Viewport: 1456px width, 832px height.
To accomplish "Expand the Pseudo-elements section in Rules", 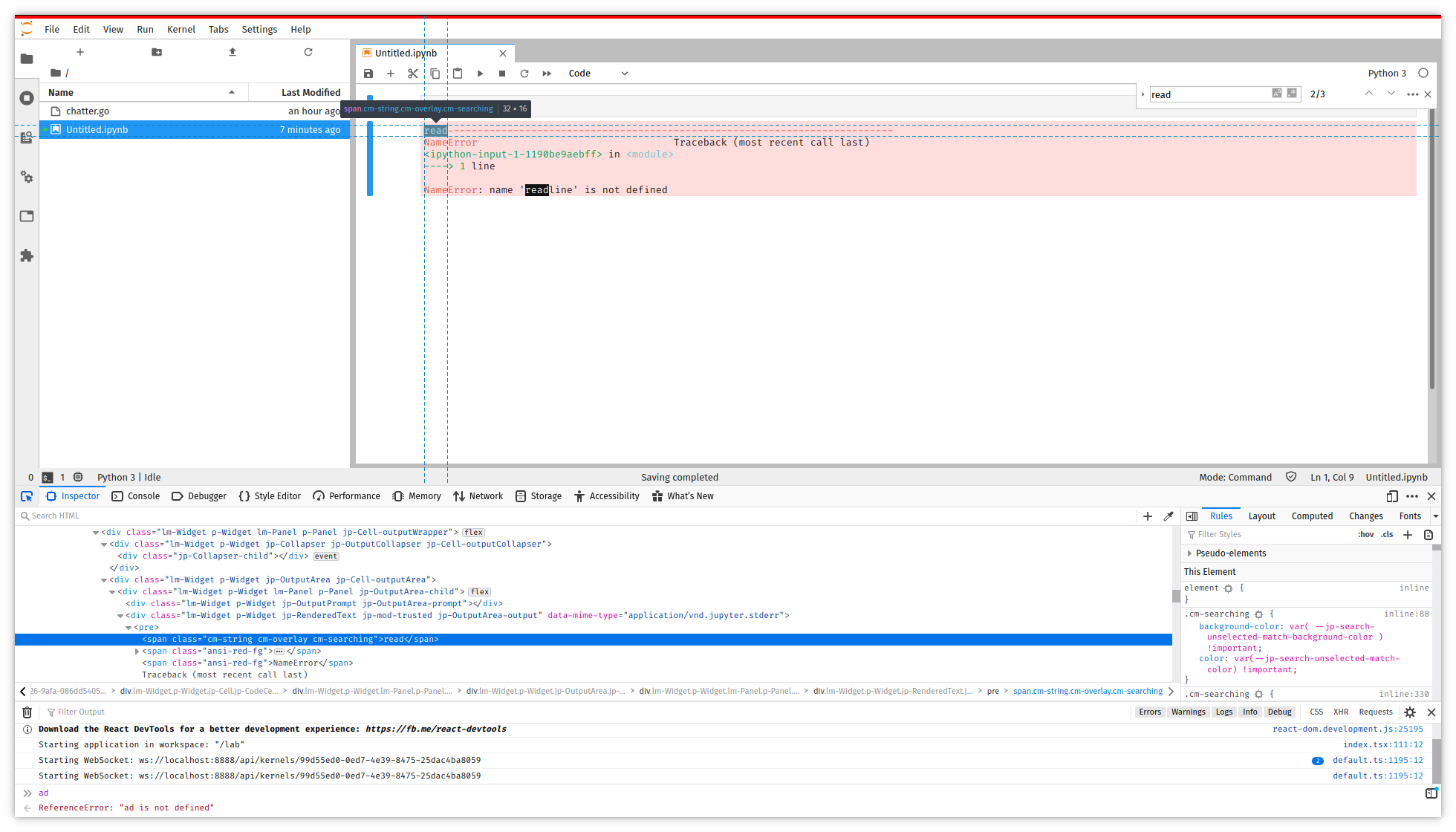I will click(x=1229, y=553).
